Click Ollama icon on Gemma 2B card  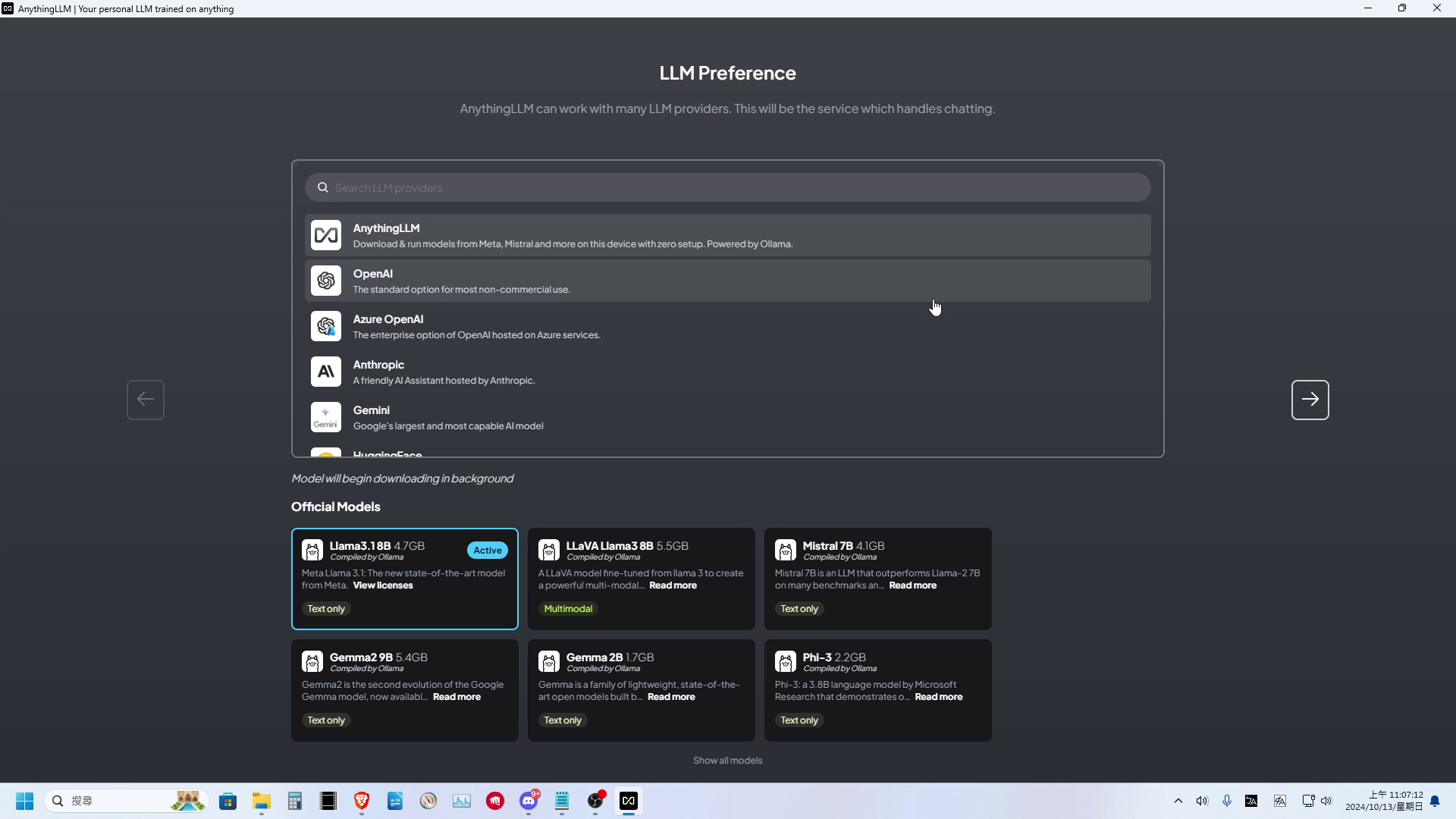click(549, 661)
